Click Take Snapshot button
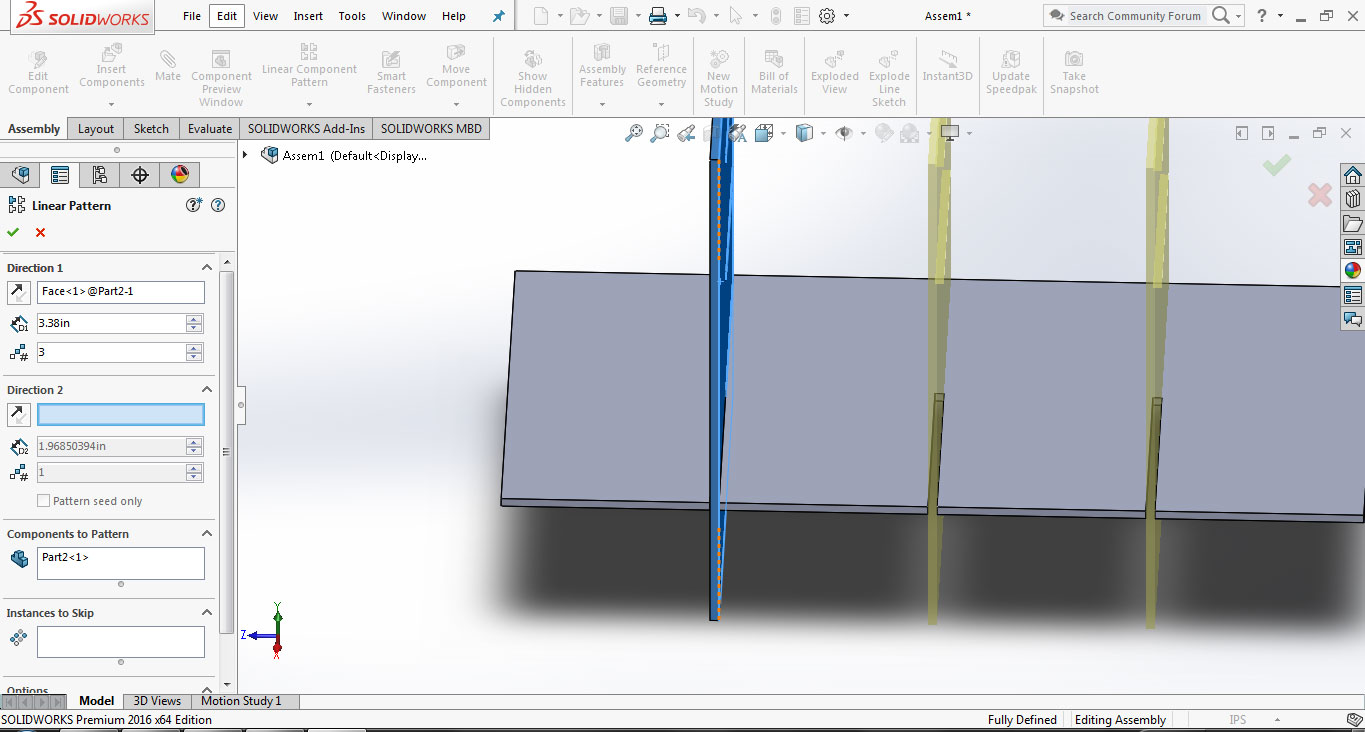Screen dimensions: 1365x732 (x=1074, y=70)
